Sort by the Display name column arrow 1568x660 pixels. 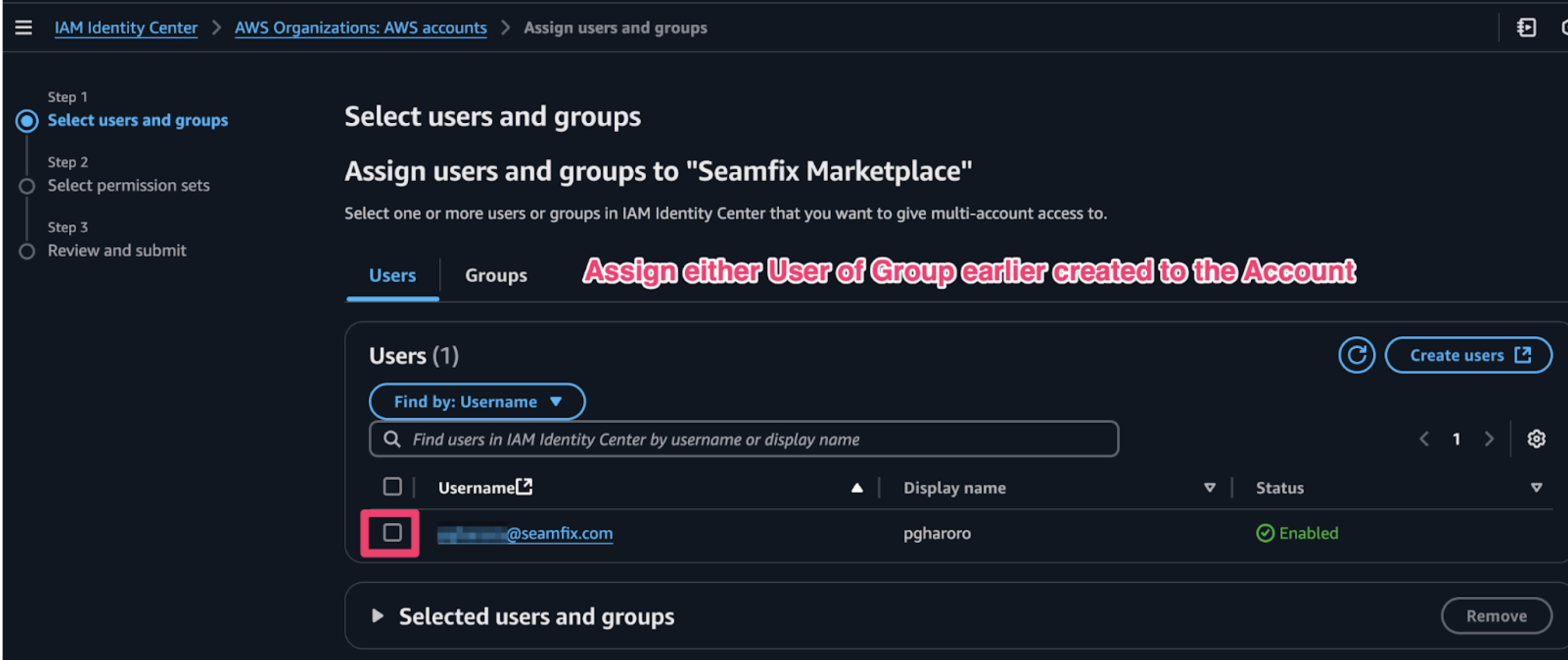[1209, 488]
